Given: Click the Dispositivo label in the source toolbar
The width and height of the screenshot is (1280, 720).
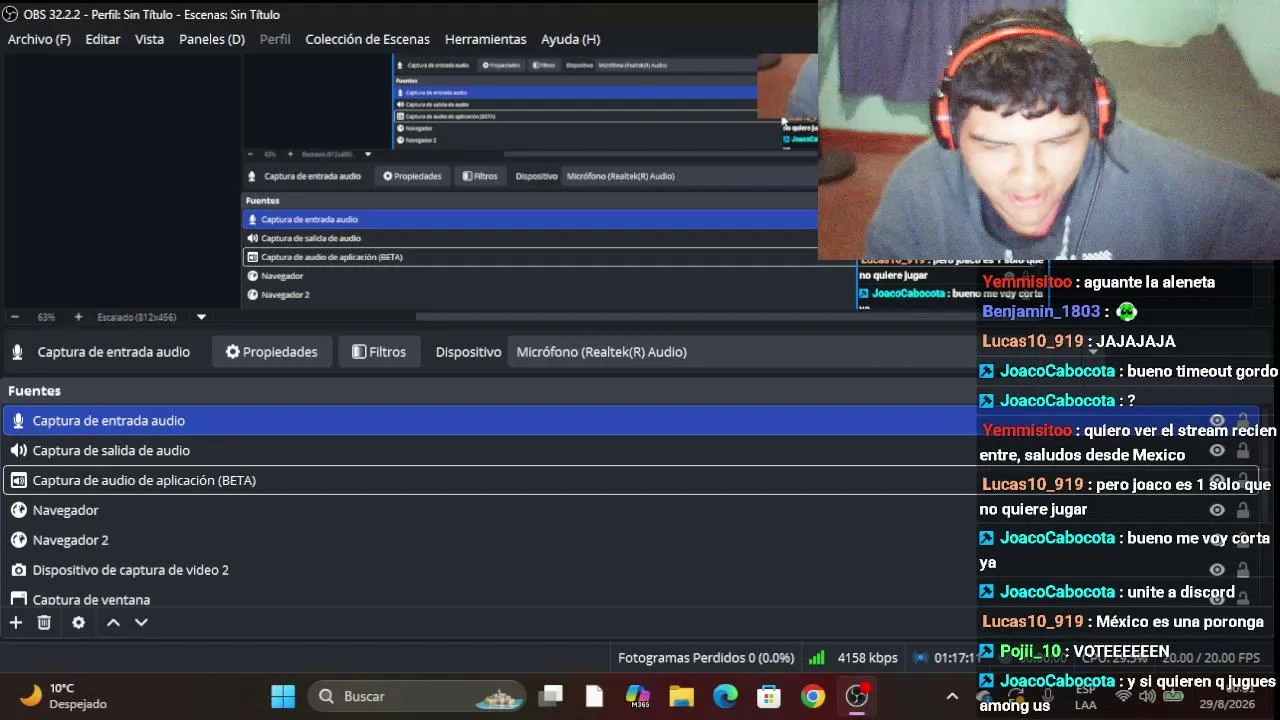Looking at the screenshot, I should [468, 352].
